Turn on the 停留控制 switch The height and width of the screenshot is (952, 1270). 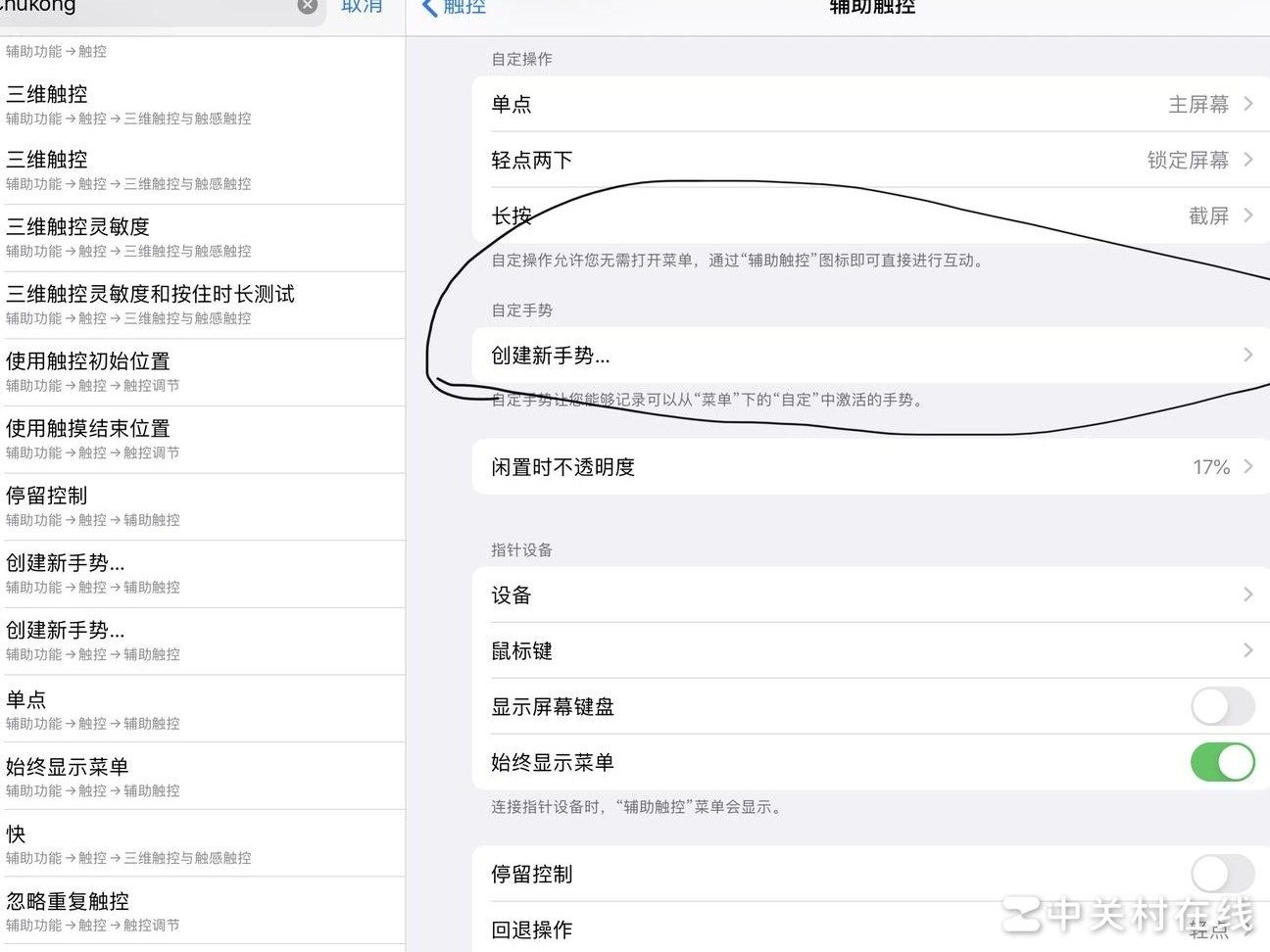pyautogui.click(x=1222, y=874)
